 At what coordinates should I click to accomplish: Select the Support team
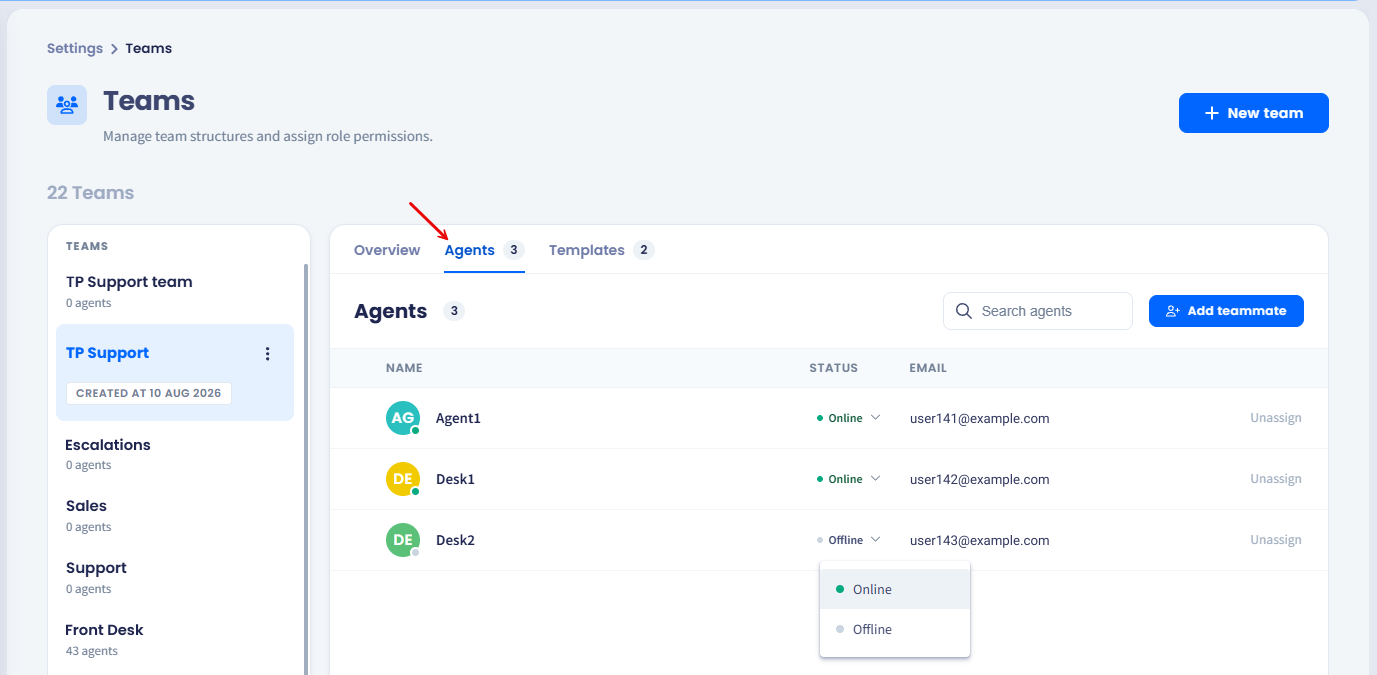tap(175, 577)
